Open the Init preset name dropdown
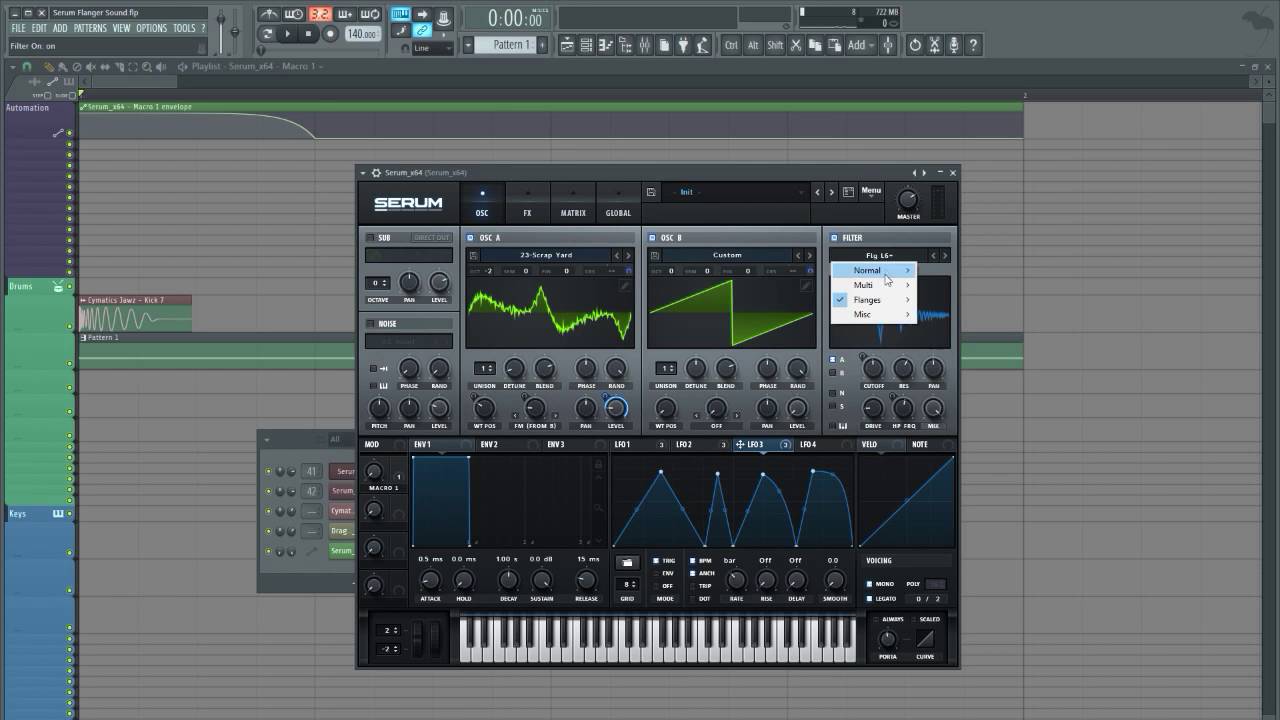The width and height of the screenshot is (1280, 720). click(736, 192)
